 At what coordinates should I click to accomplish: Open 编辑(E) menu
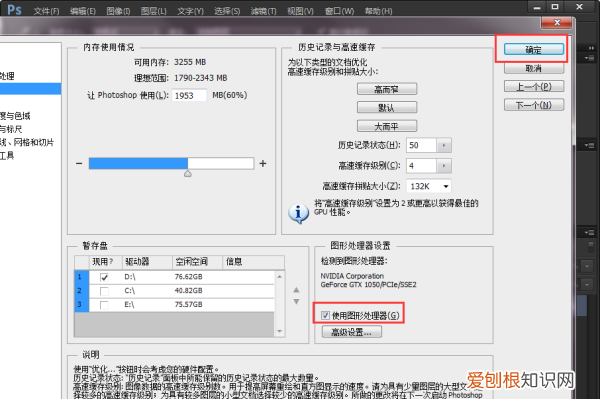tap(83, 11)
